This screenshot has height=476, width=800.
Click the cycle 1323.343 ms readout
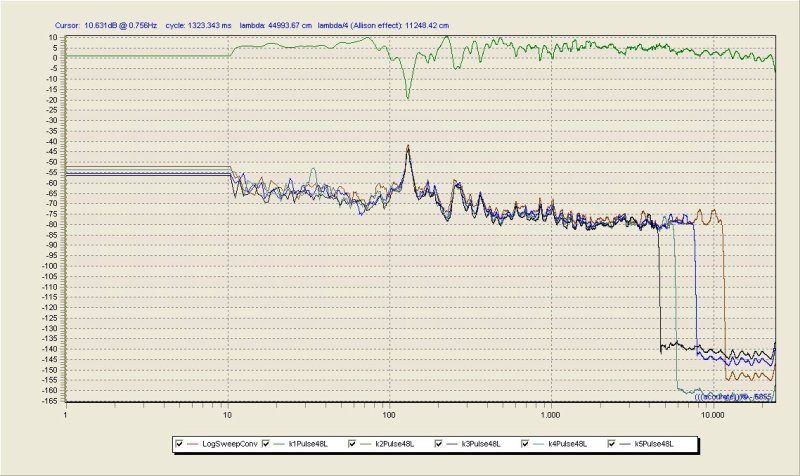tap(198, 25)
